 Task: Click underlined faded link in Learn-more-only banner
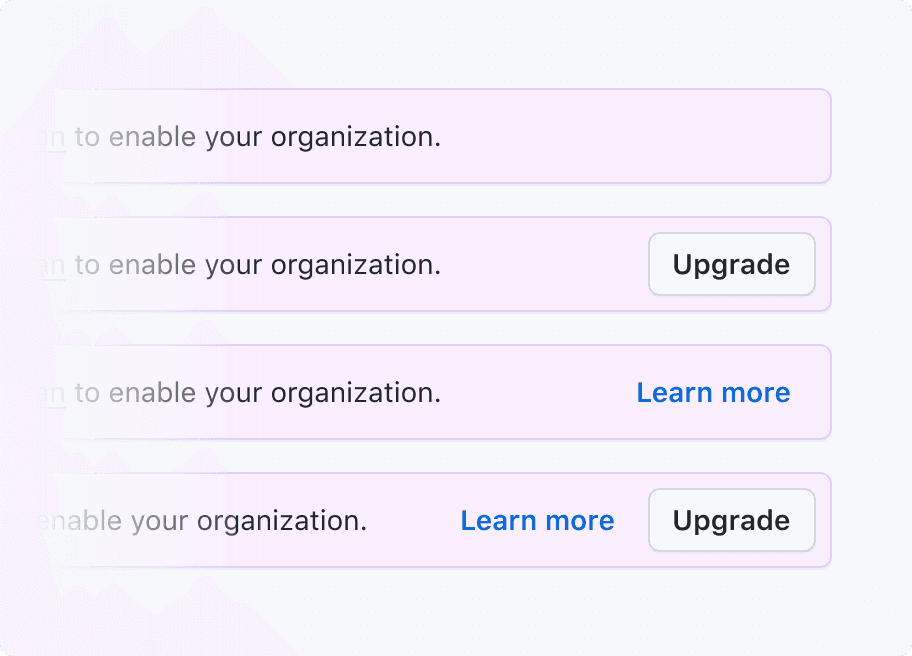(x=54, y=394)
